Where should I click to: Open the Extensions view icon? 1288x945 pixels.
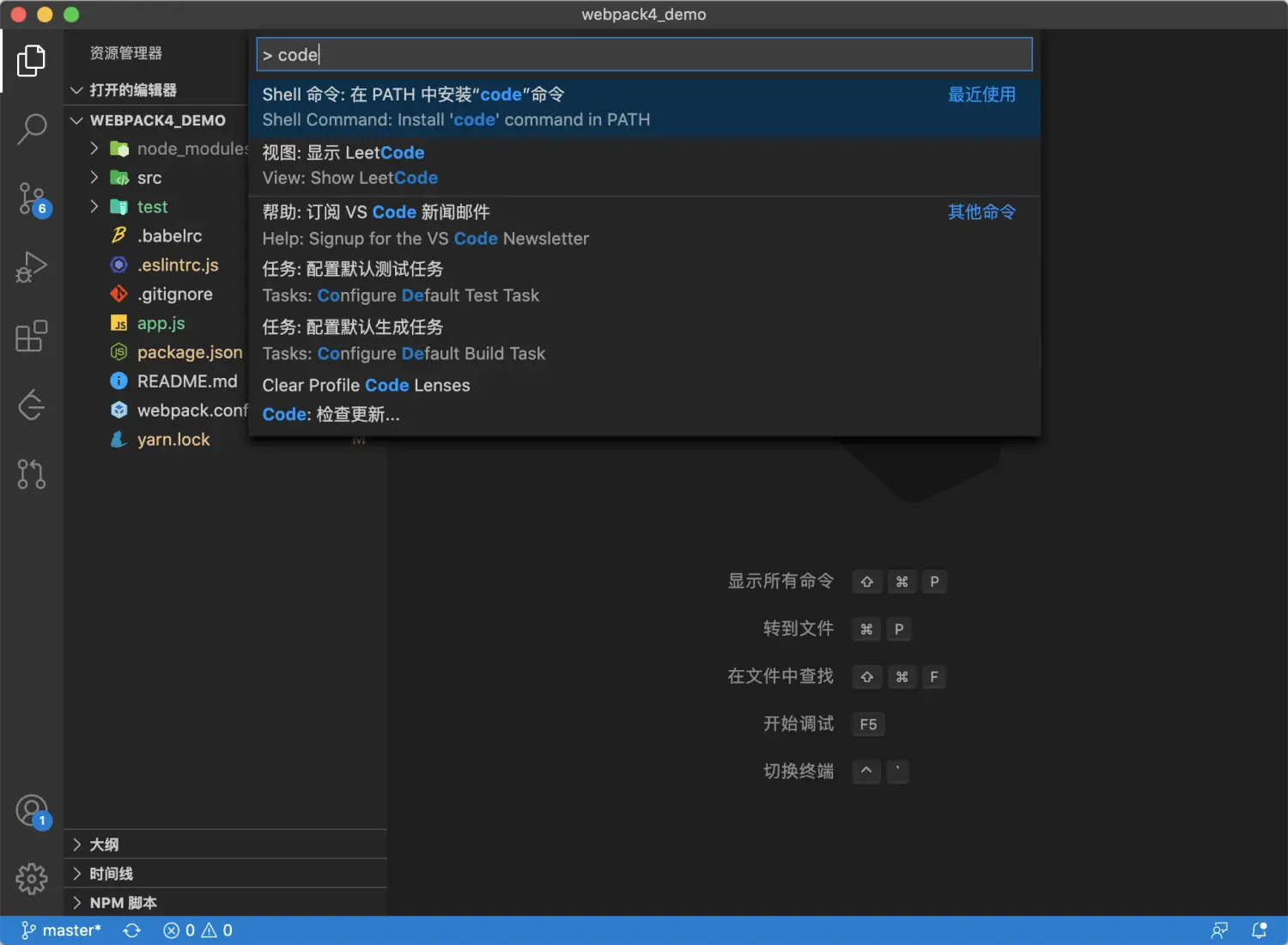pos(32,336)
